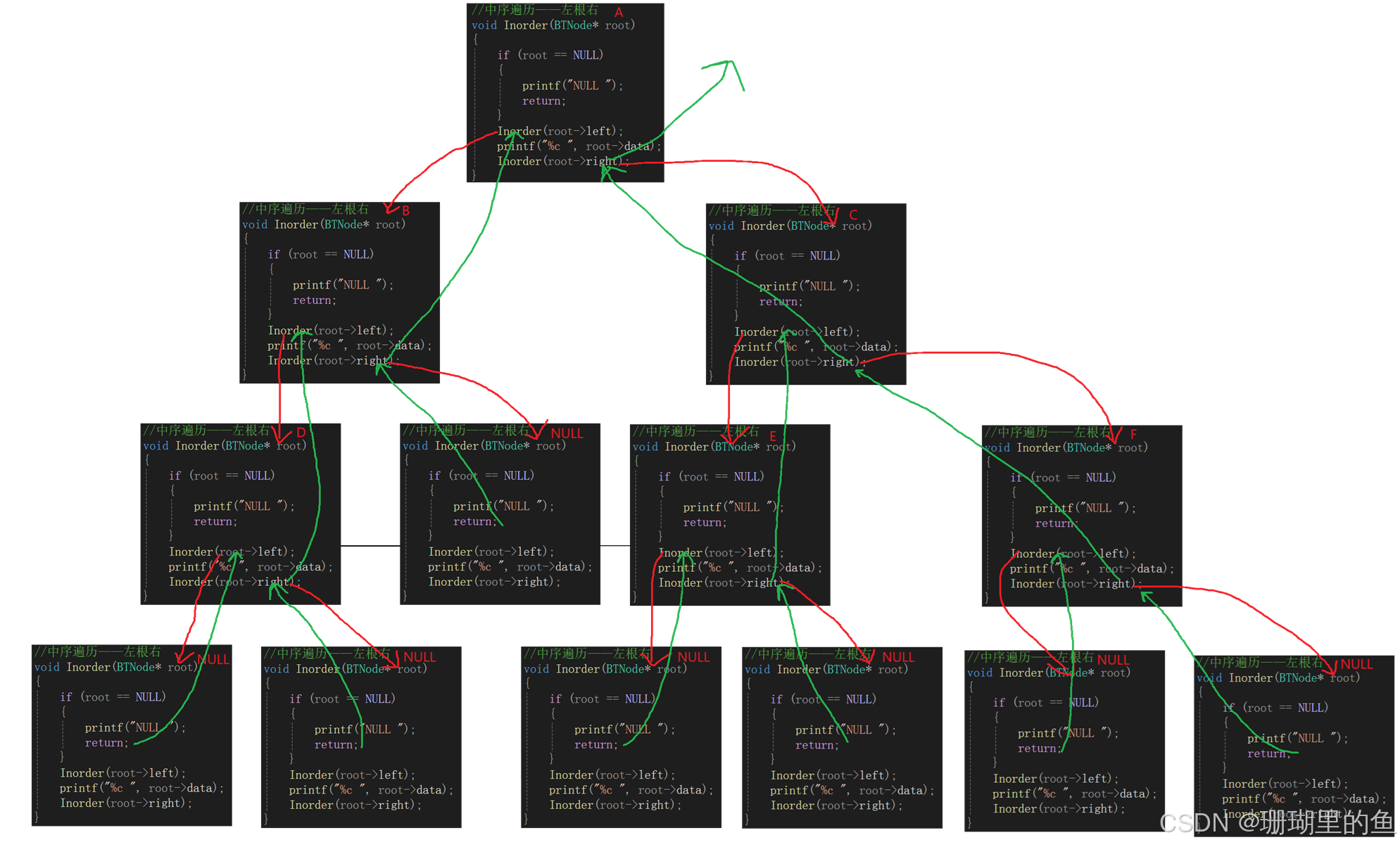Viewport: 1400px width, 847px height.
Task: Click the red letter A label
Action: pyautogui.click(x=619, y=13)
